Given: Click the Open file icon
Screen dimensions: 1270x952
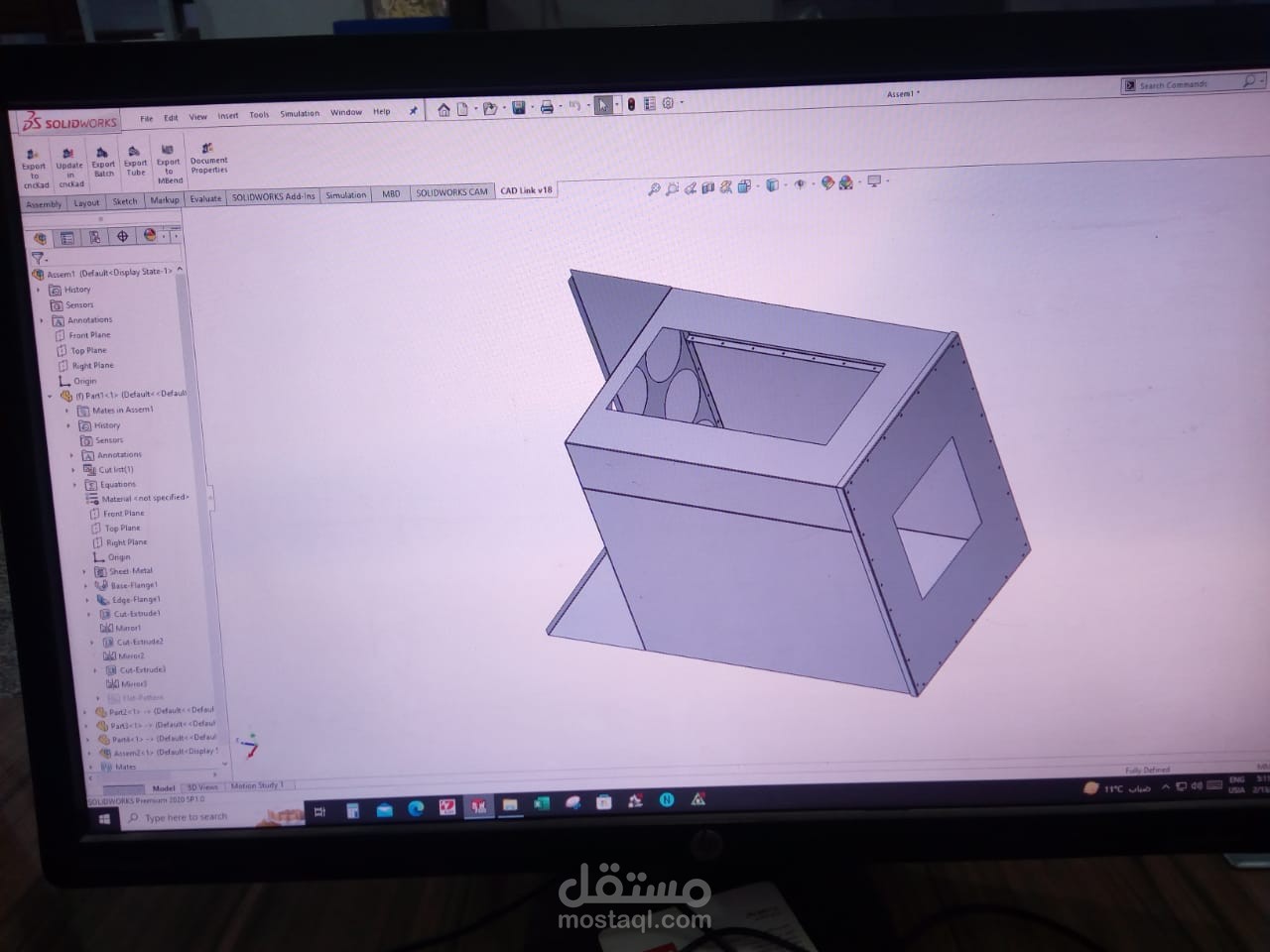Looking at the screenshot, I should coord(489,108).
